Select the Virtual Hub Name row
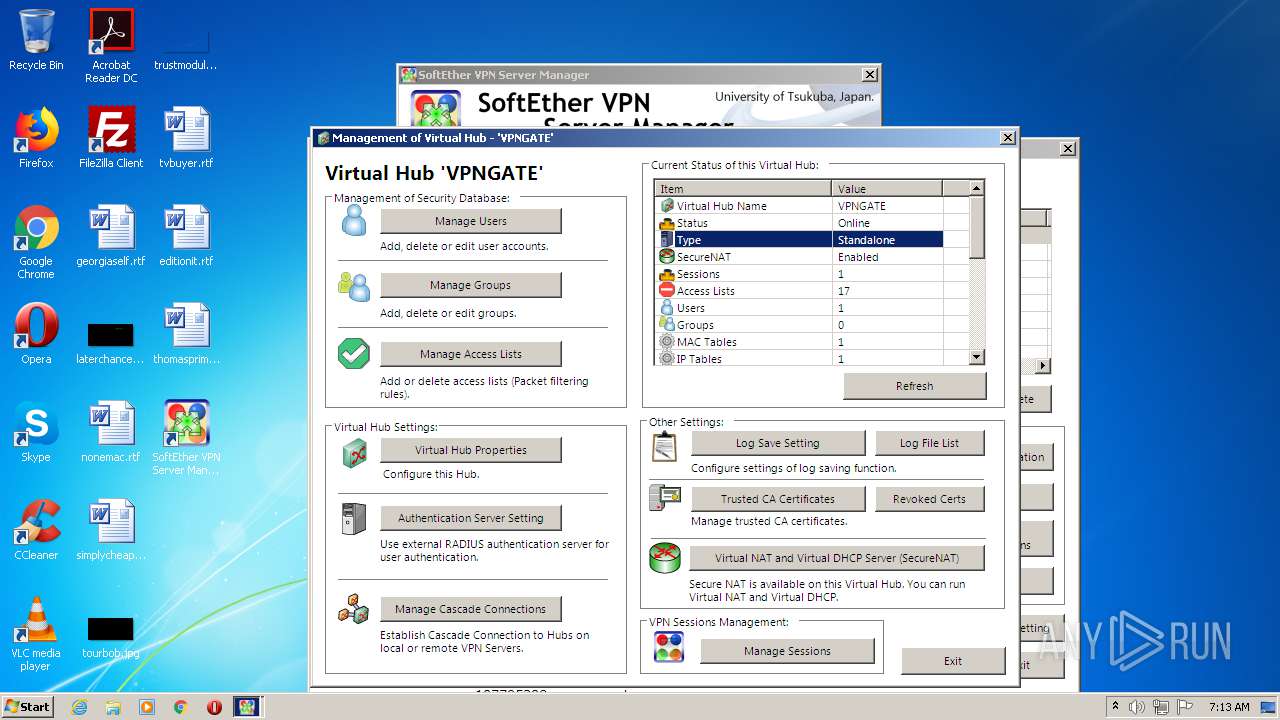 click(x=812, y=206)
